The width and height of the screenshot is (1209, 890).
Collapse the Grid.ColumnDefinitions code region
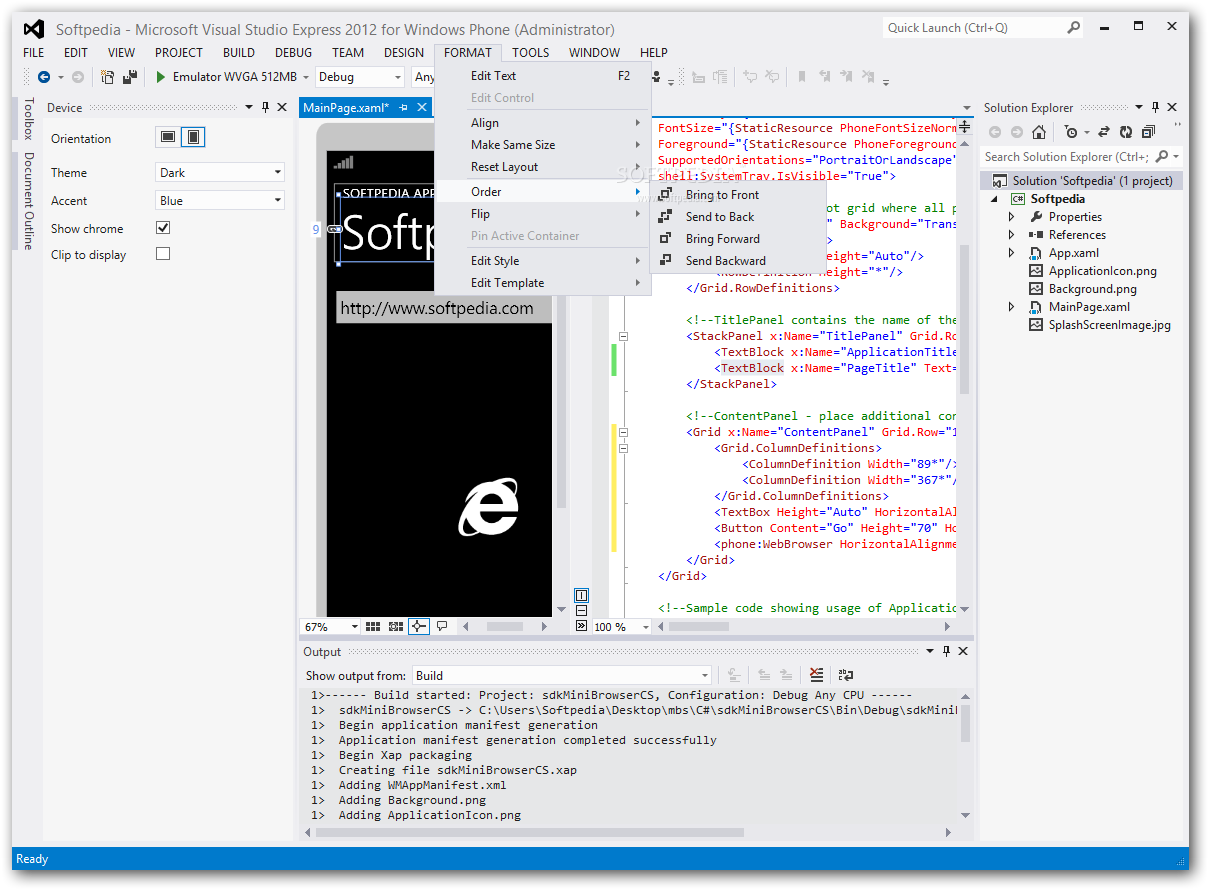[x=623, y=448]
